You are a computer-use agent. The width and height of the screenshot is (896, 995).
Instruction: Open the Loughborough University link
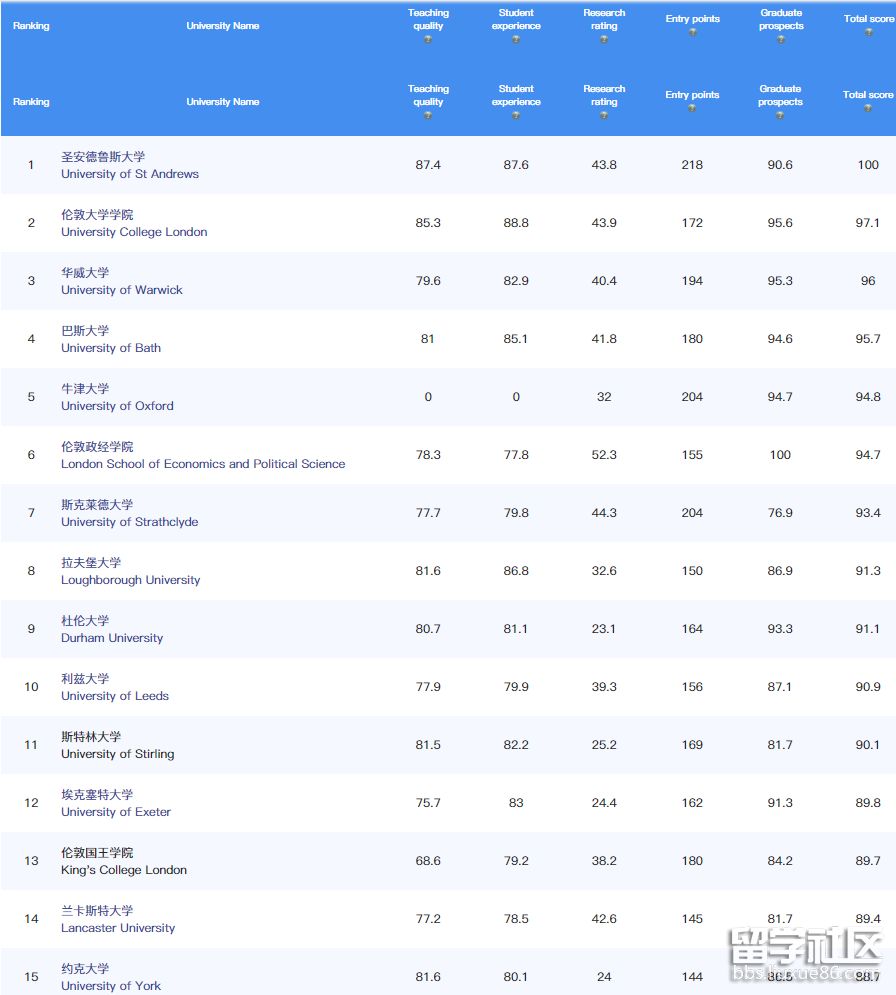tap(130, 580)
